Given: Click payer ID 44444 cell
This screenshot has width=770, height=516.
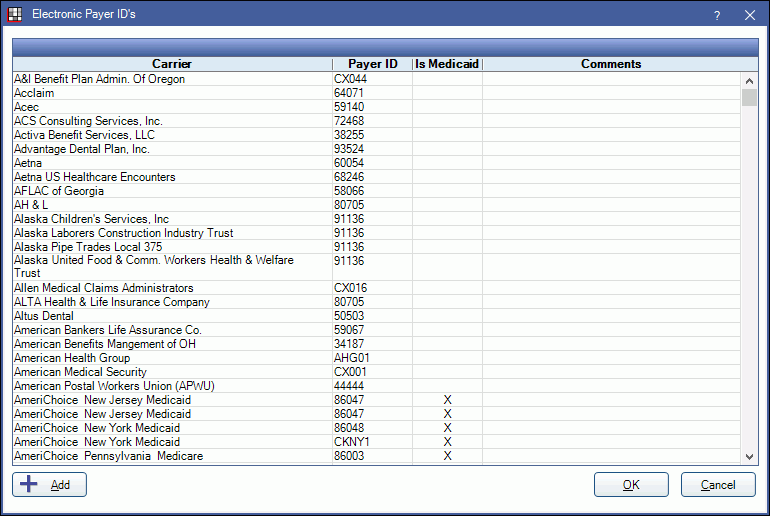Looking at the screenshot, I should coord(372,386).
